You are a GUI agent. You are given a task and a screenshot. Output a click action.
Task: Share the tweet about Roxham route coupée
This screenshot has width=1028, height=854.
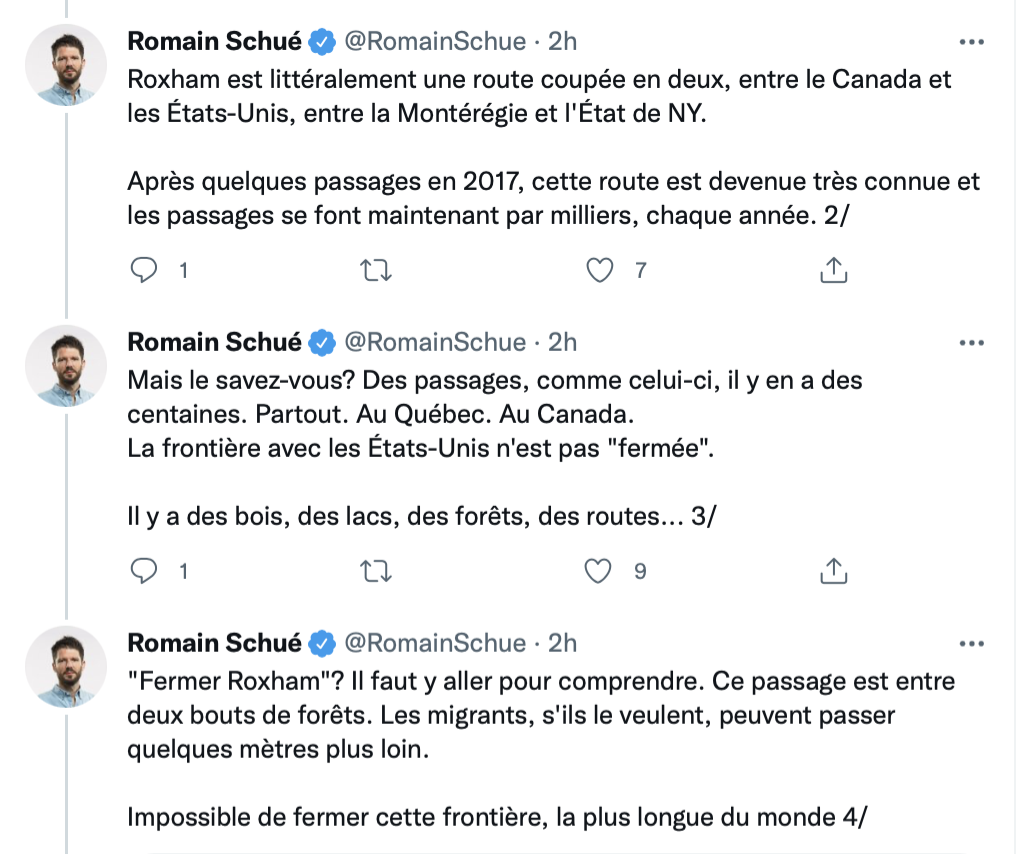834,270
